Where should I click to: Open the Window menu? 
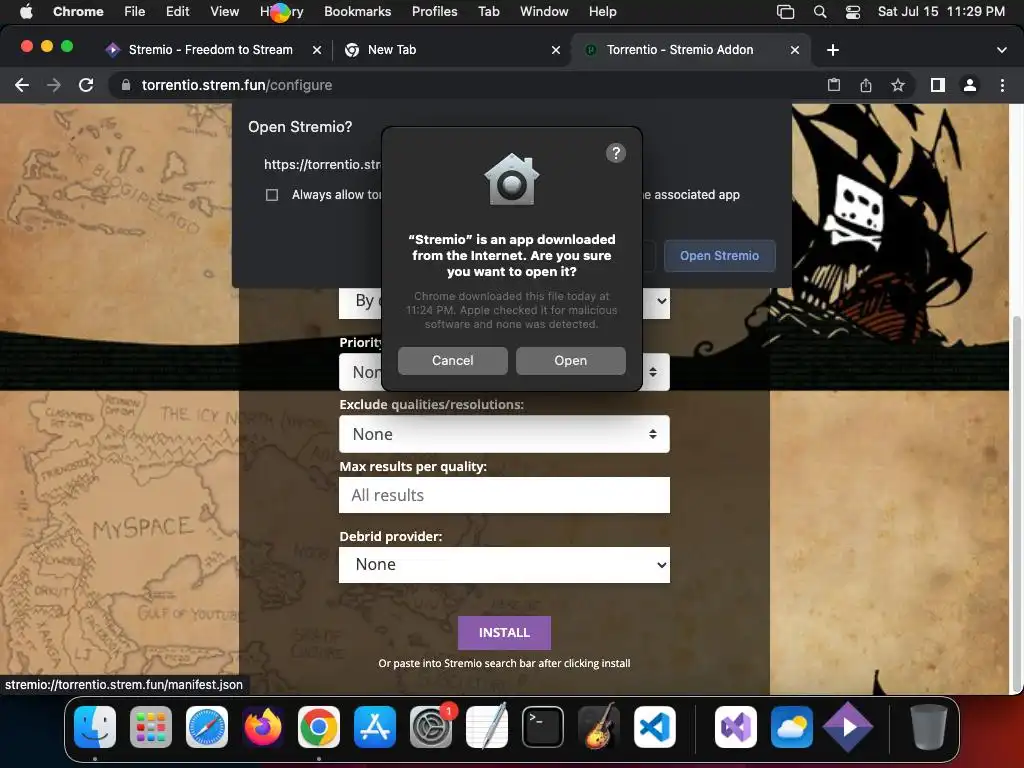[544, 12]
